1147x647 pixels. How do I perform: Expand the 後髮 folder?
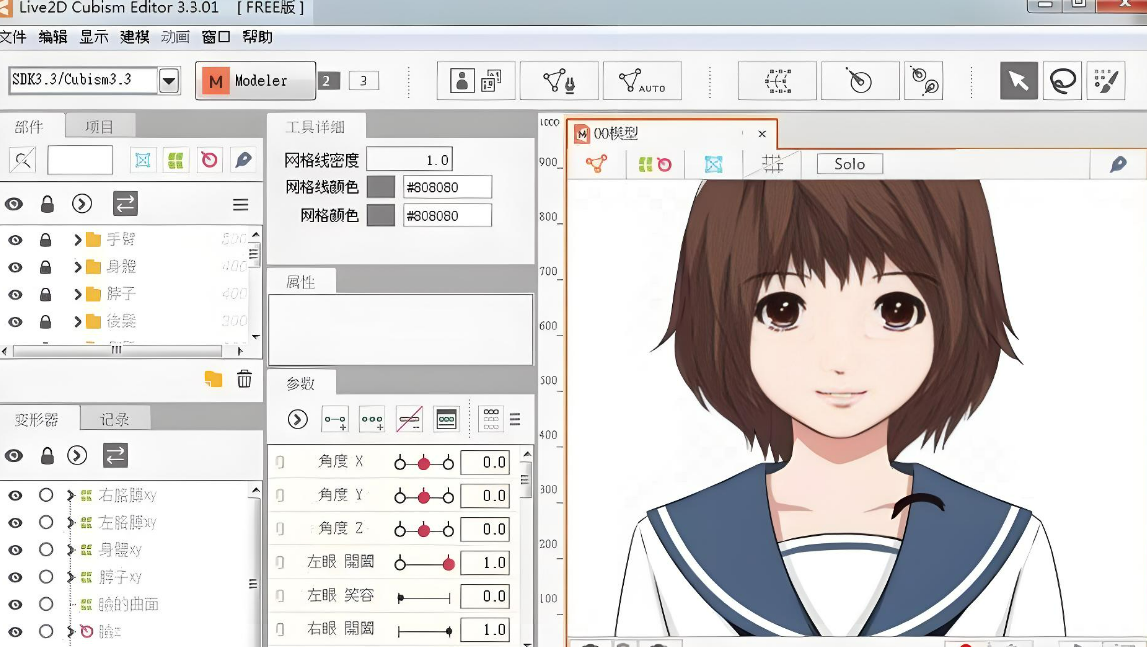tap(77, 321)
